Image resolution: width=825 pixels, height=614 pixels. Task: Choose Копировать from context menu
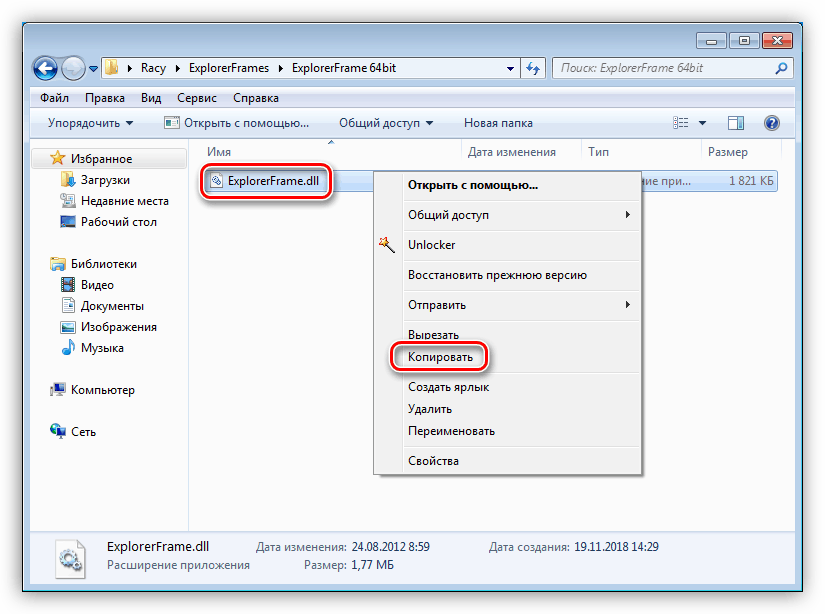pyautogui.click(x=508, y=357)
